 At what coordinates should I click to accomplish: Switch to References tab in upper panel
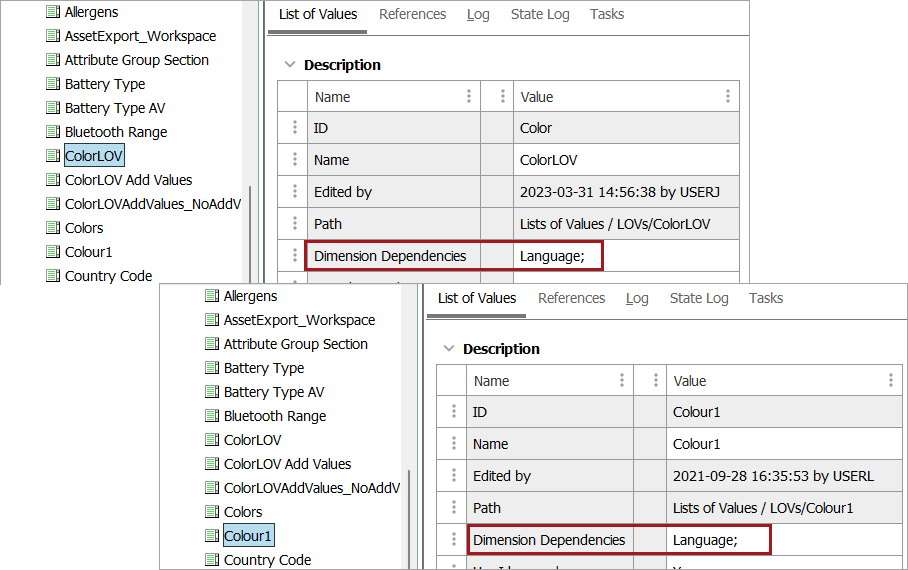pos(412,14)
